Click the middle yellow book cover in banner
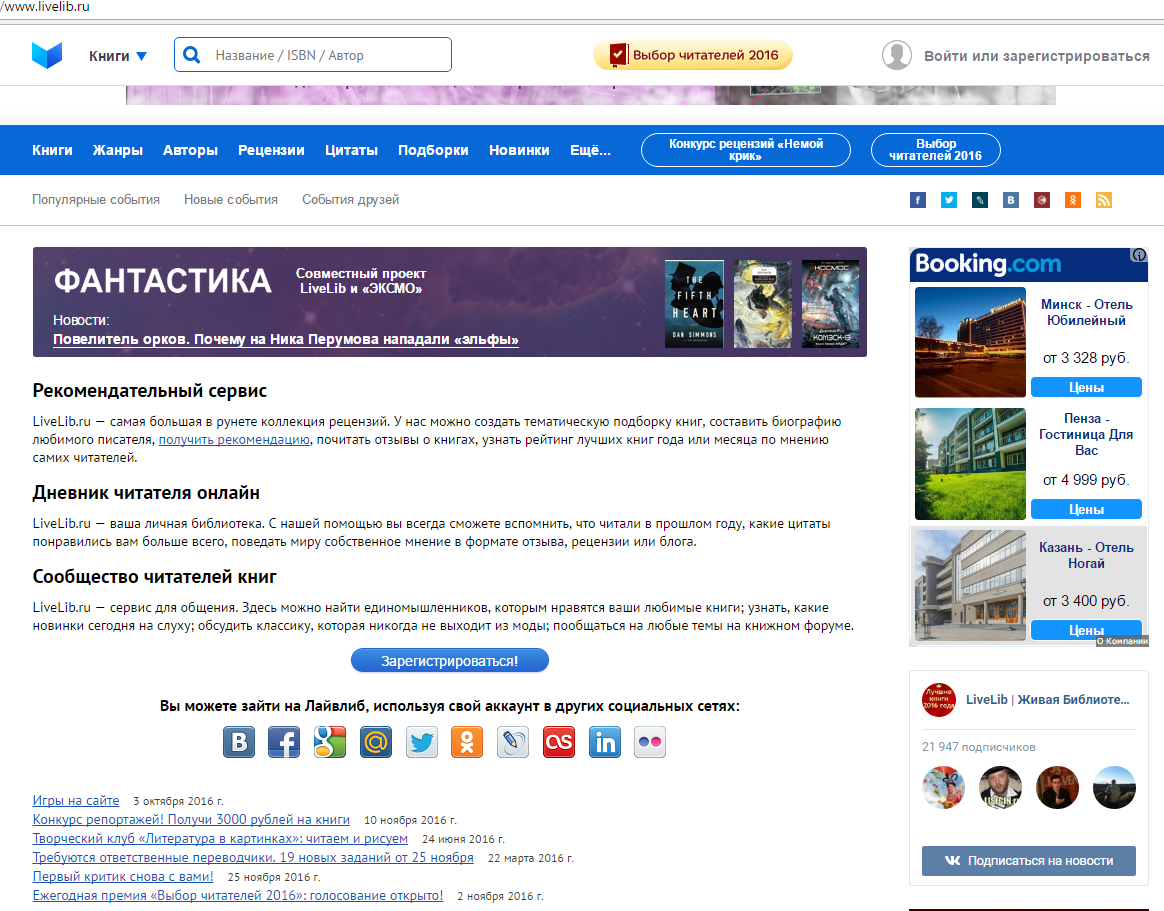Viewport: 1164px width, 911px height. (762, 304)
